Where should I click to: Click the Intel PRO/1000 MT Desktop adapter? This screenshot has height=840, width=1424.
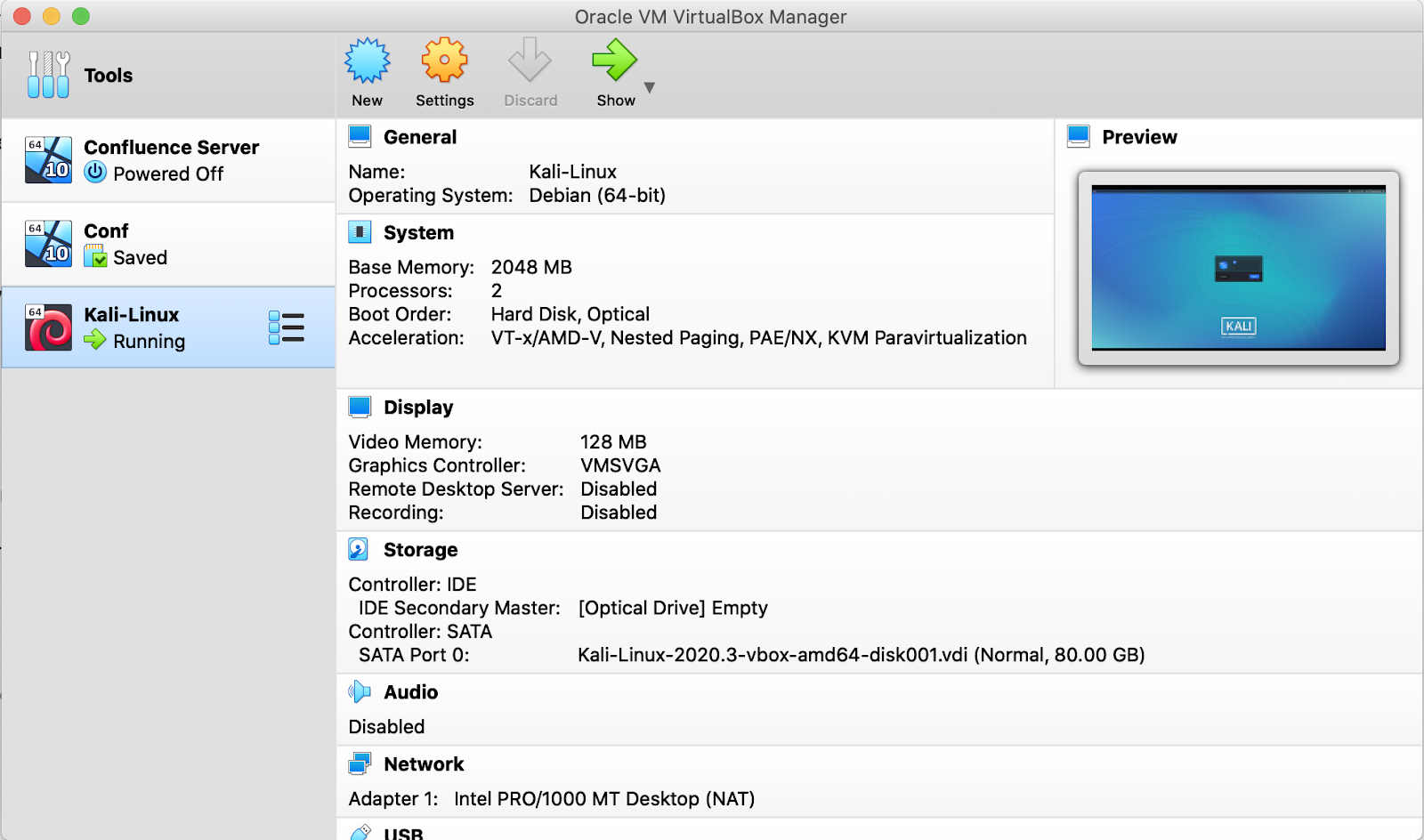(x=604, y=799)
